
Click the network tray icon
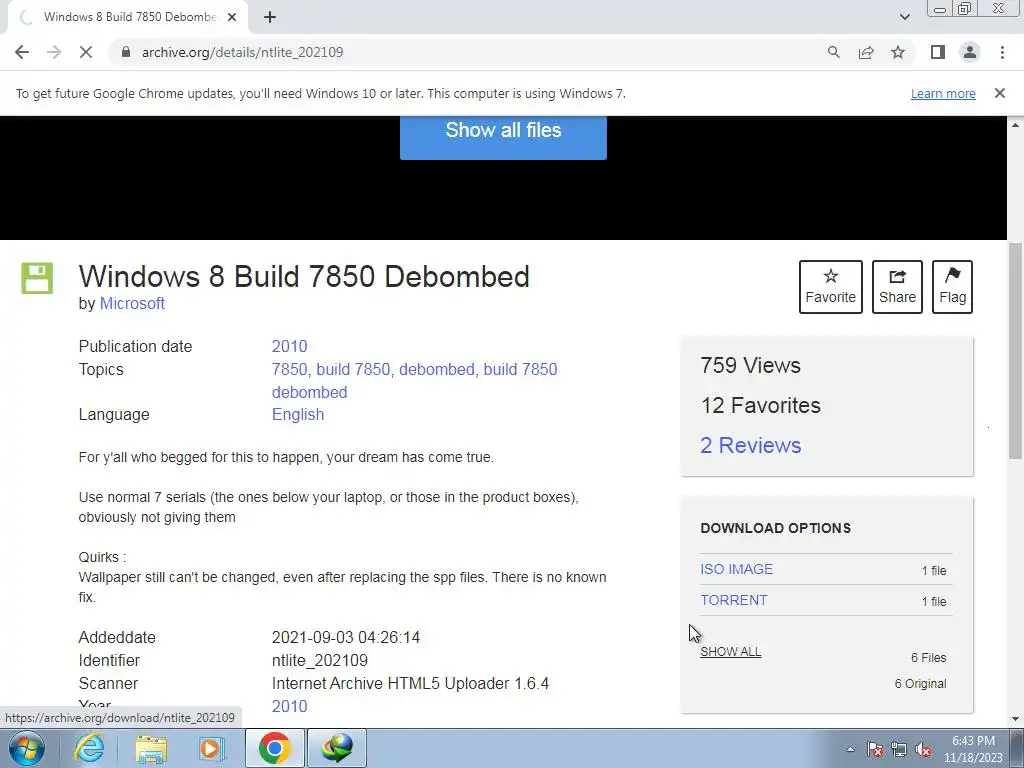click(x=899, y=749)
